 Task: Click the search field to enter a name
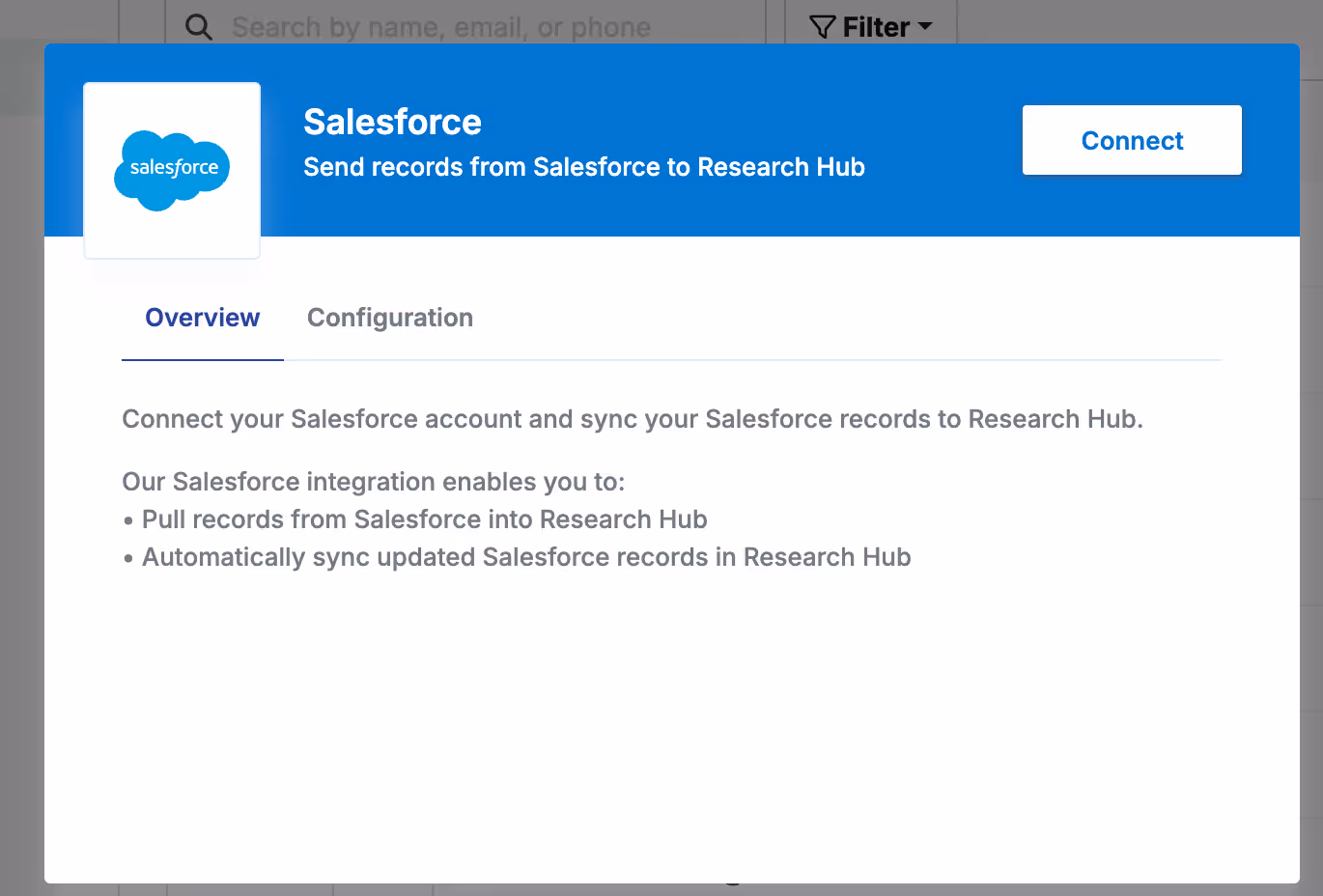[x=440, y=26]
